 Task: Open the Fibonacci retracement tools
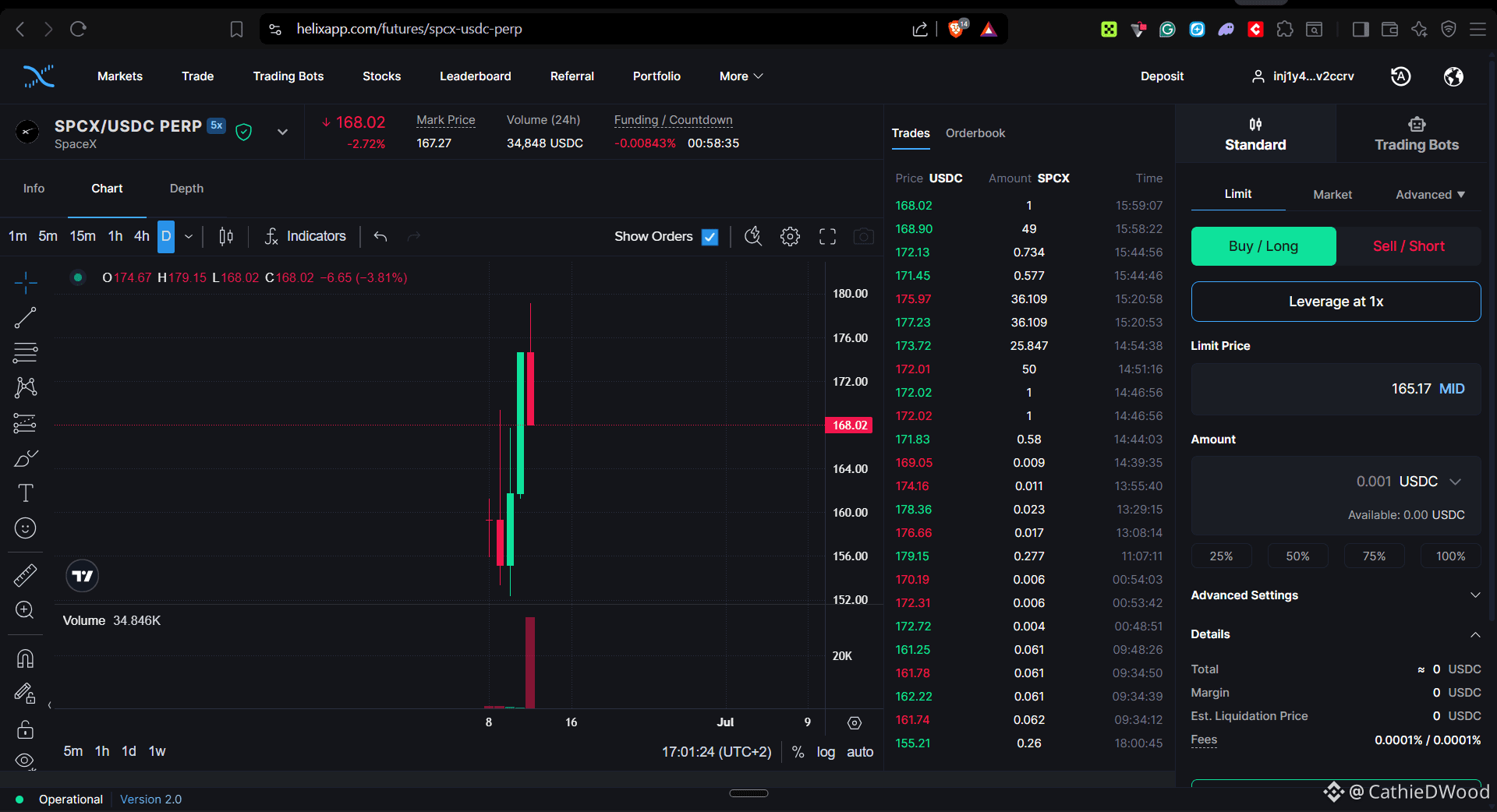tap(25, 352)
